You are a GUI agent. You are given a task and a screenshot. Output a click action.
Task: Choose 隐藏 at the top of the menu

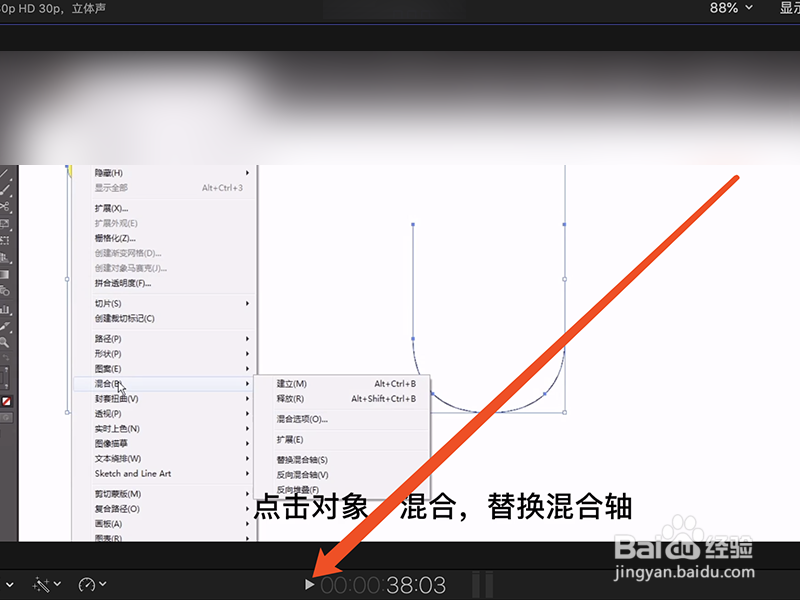coord(110,174)
